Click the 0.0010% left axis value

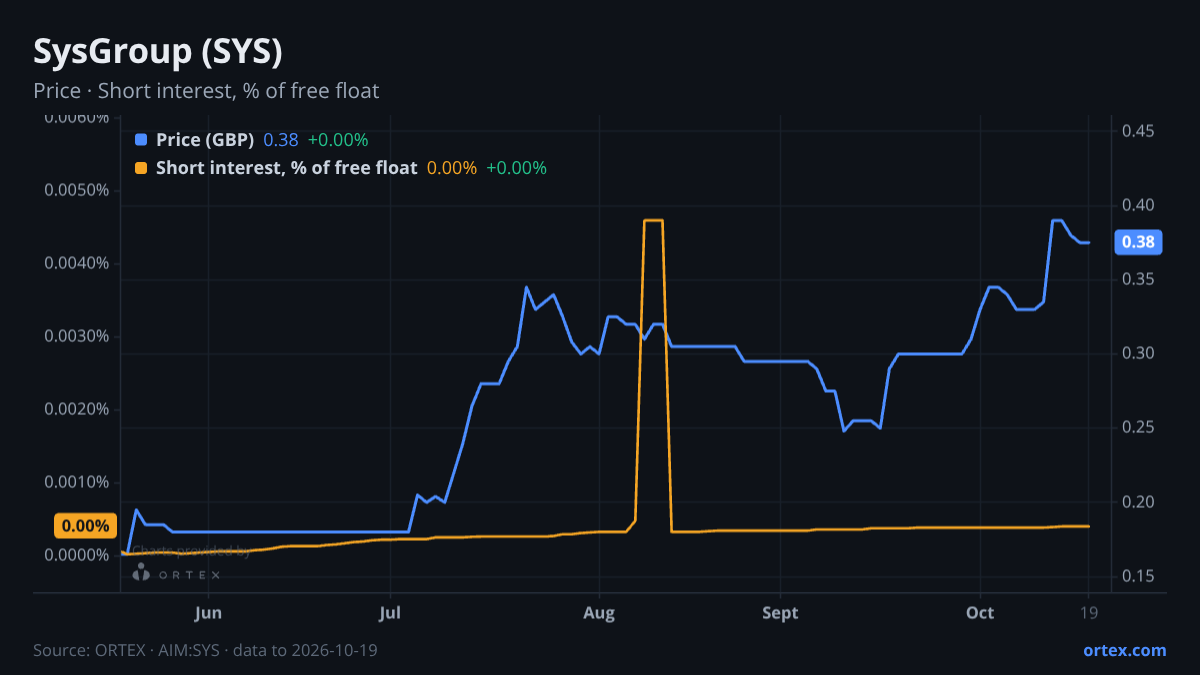[x=77, y=482]
